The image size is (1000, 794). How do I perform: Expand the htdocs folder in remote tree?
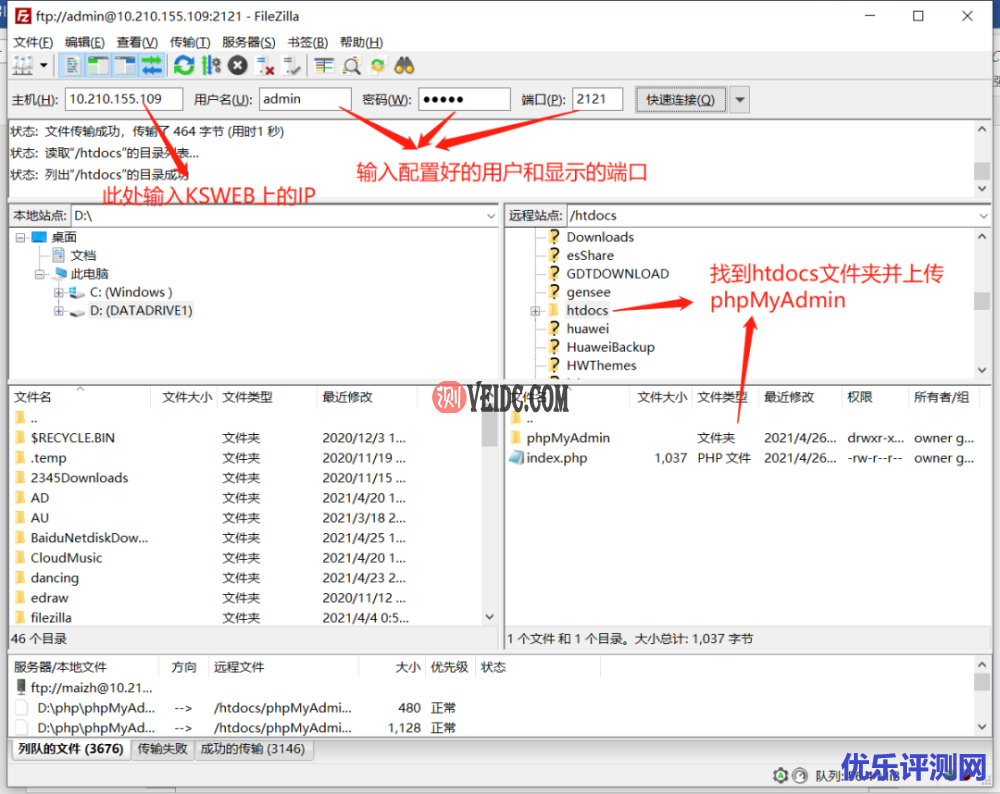[x=537, y=311]
